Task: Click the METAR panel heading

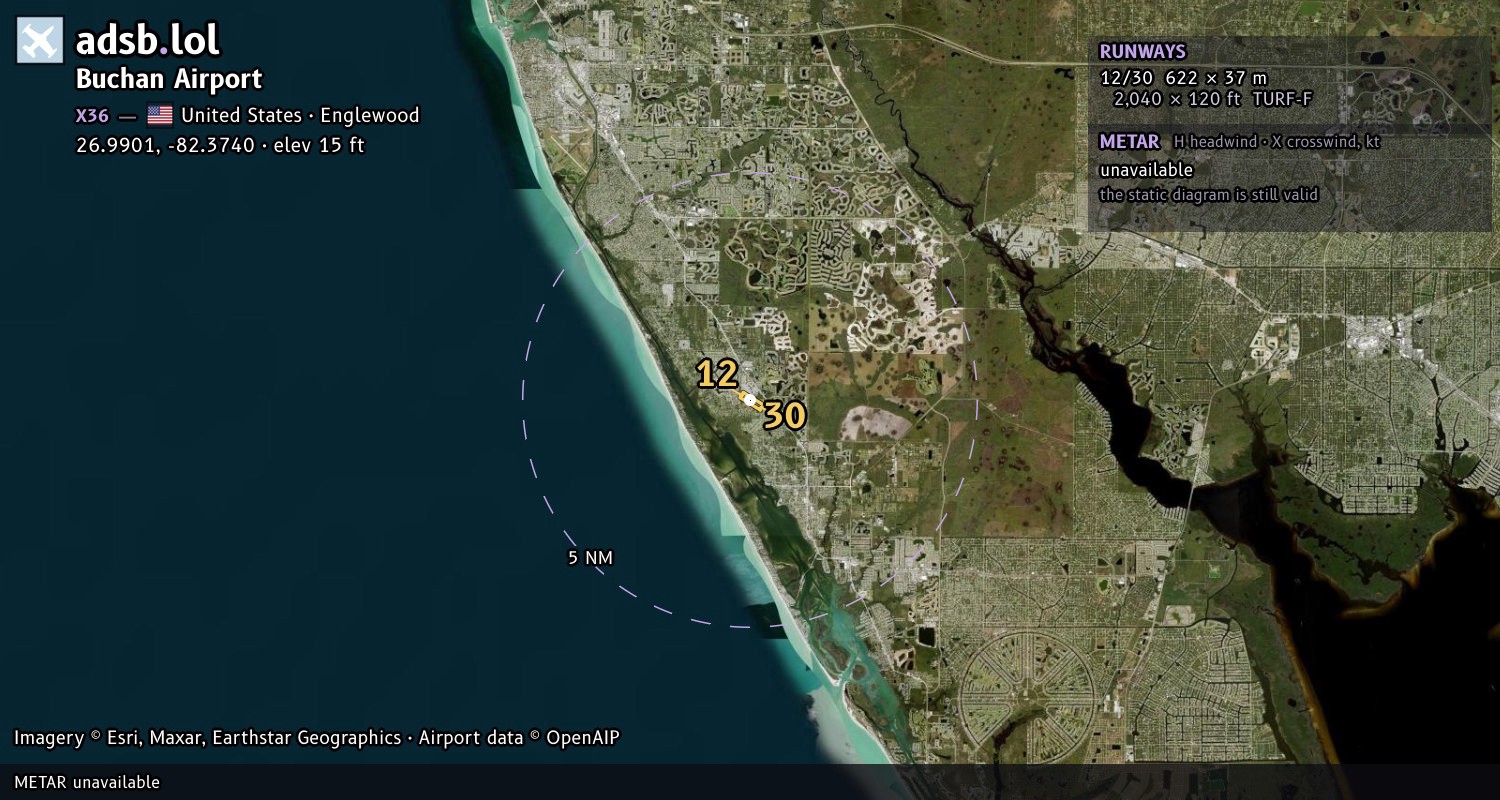Action: 1129,142
